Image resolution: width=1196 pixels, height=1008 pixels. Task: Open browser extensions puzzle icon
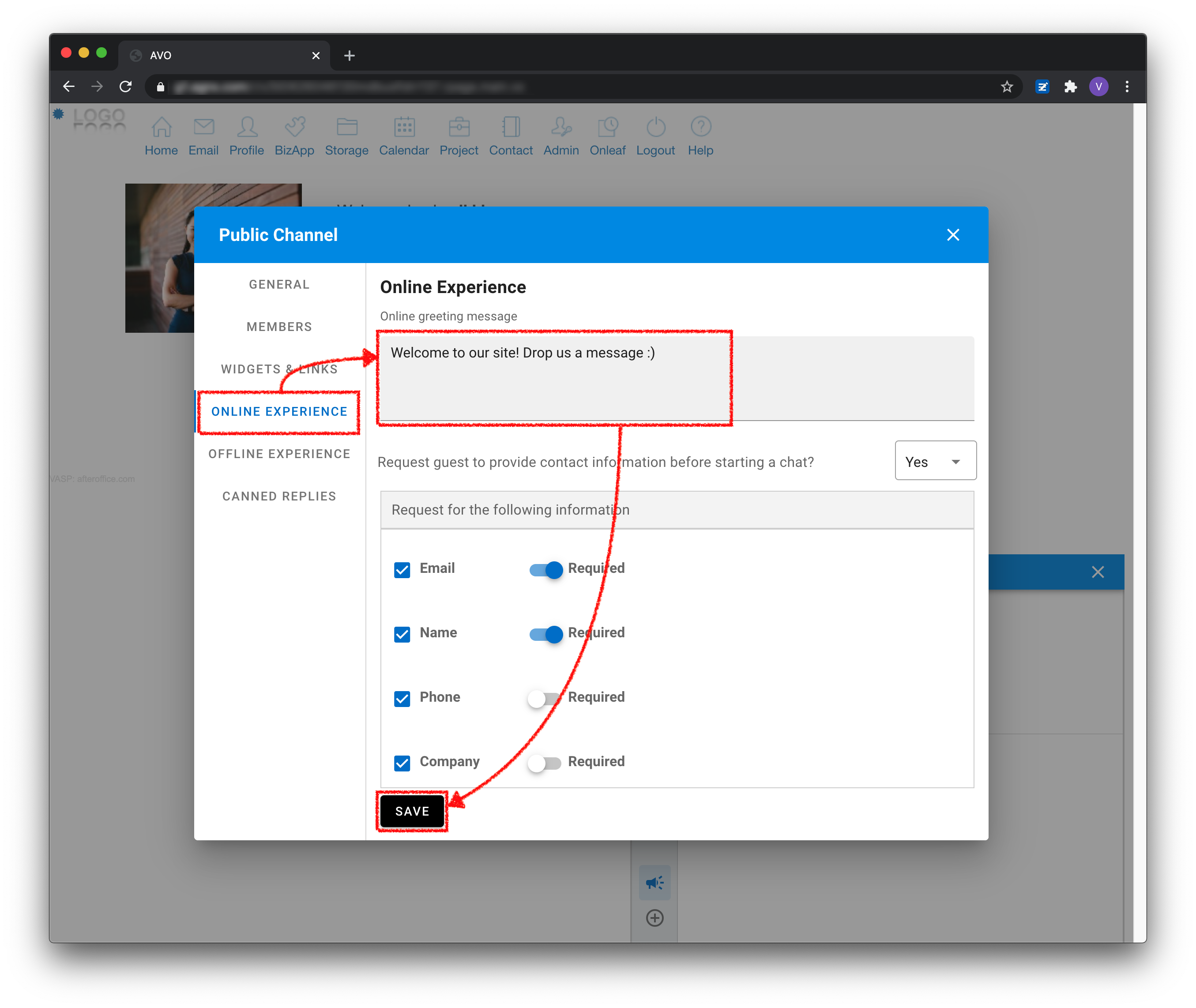pos(1070,87)
